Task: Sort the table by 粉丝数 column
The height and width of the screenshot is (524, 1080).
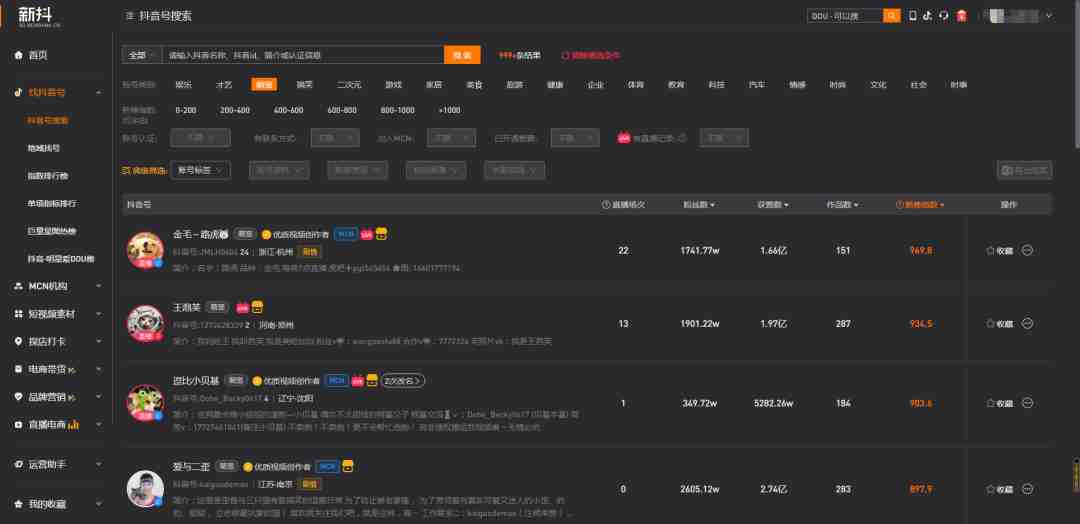Action: pos(698,205)
